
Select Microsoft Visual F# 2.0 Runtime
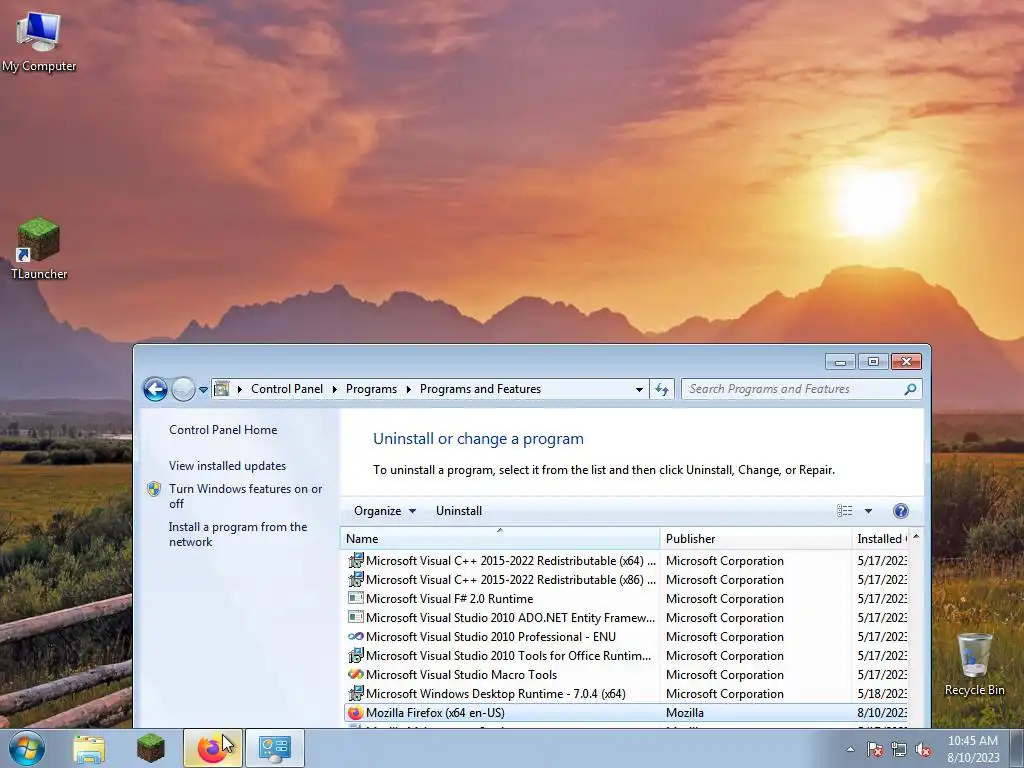coord(626,599)
